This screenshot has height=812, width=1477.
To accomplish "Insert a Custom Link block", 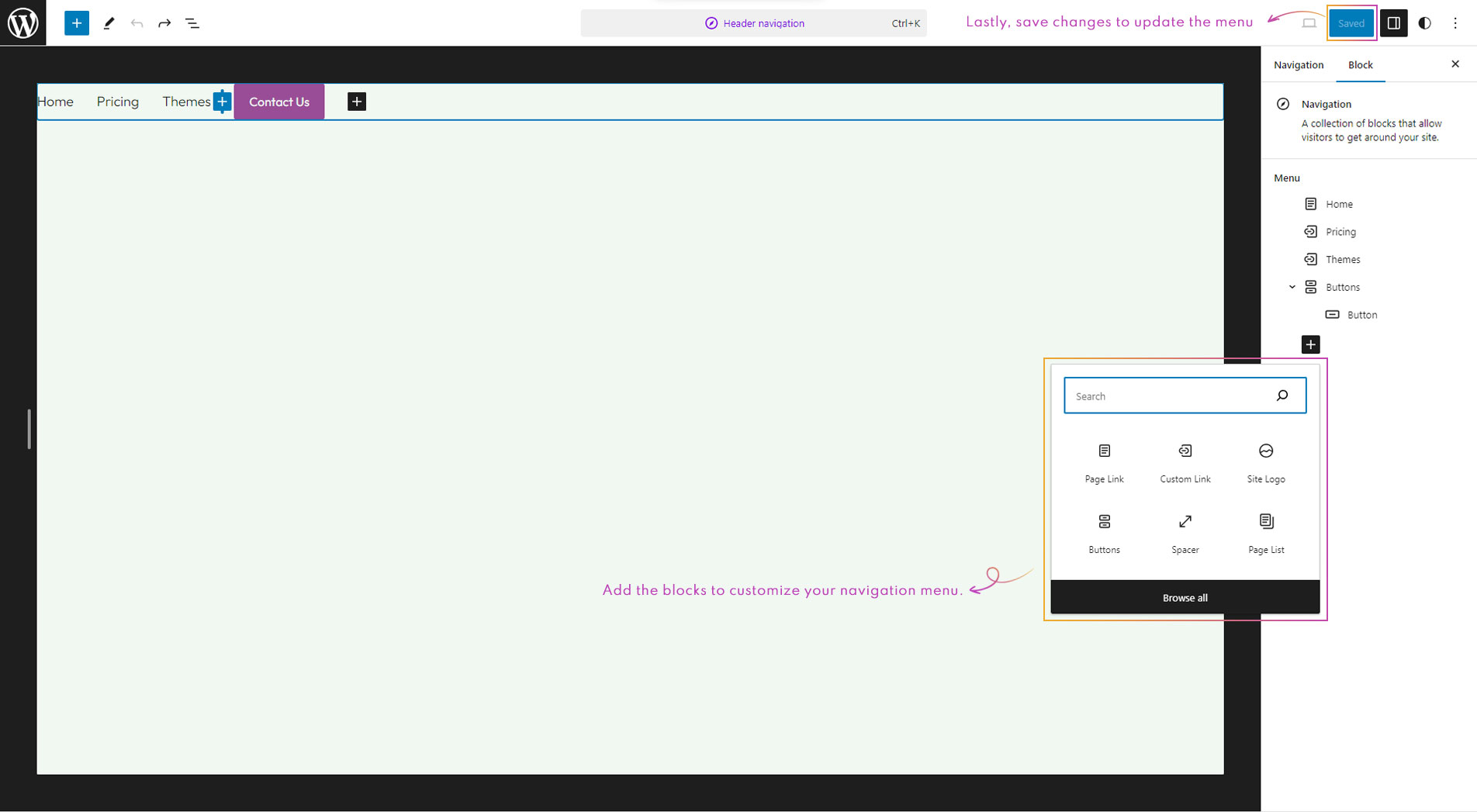I will (1185, 462).
